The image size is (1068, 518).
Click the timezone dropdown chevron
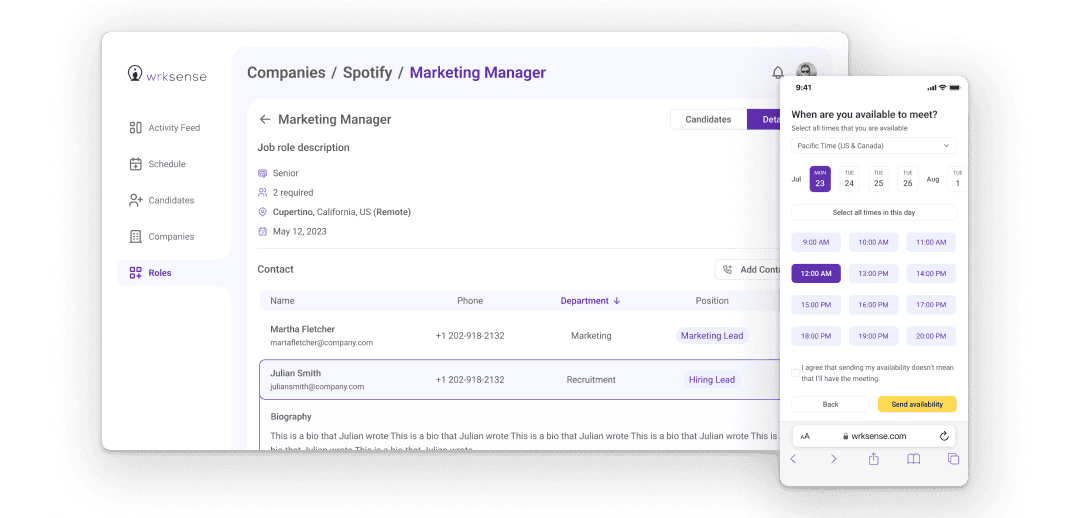[946, 146]
